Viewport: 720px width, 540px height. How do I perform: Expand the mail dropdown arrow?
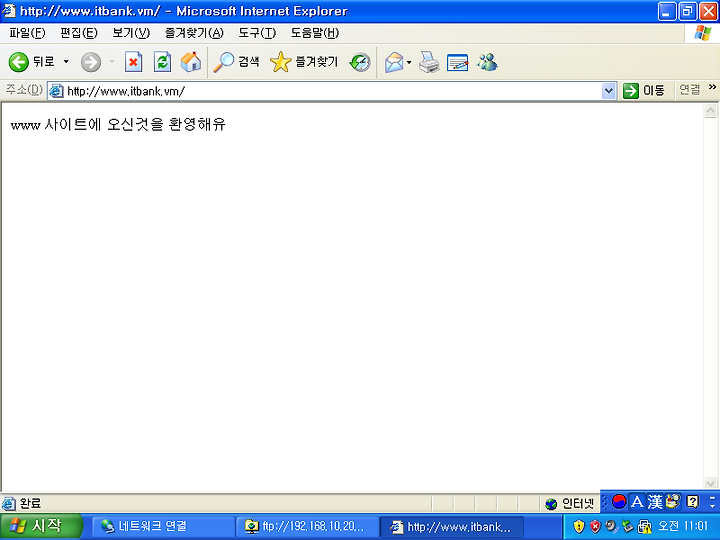pyautogui.click(x=409, y=62)
